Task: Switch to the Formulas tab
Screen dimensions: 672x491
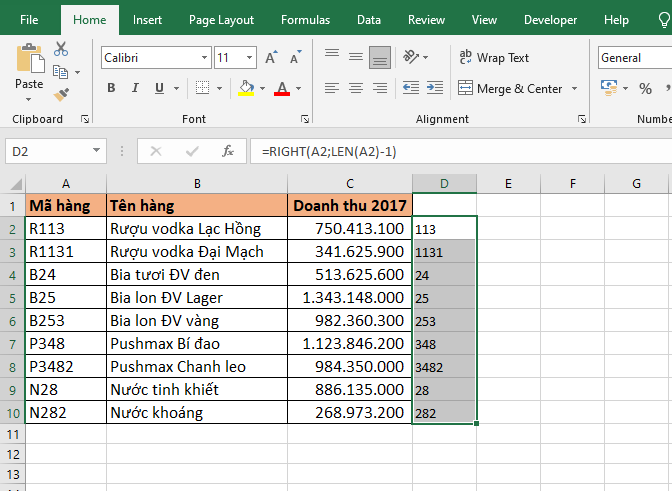Action: point(305,20)
